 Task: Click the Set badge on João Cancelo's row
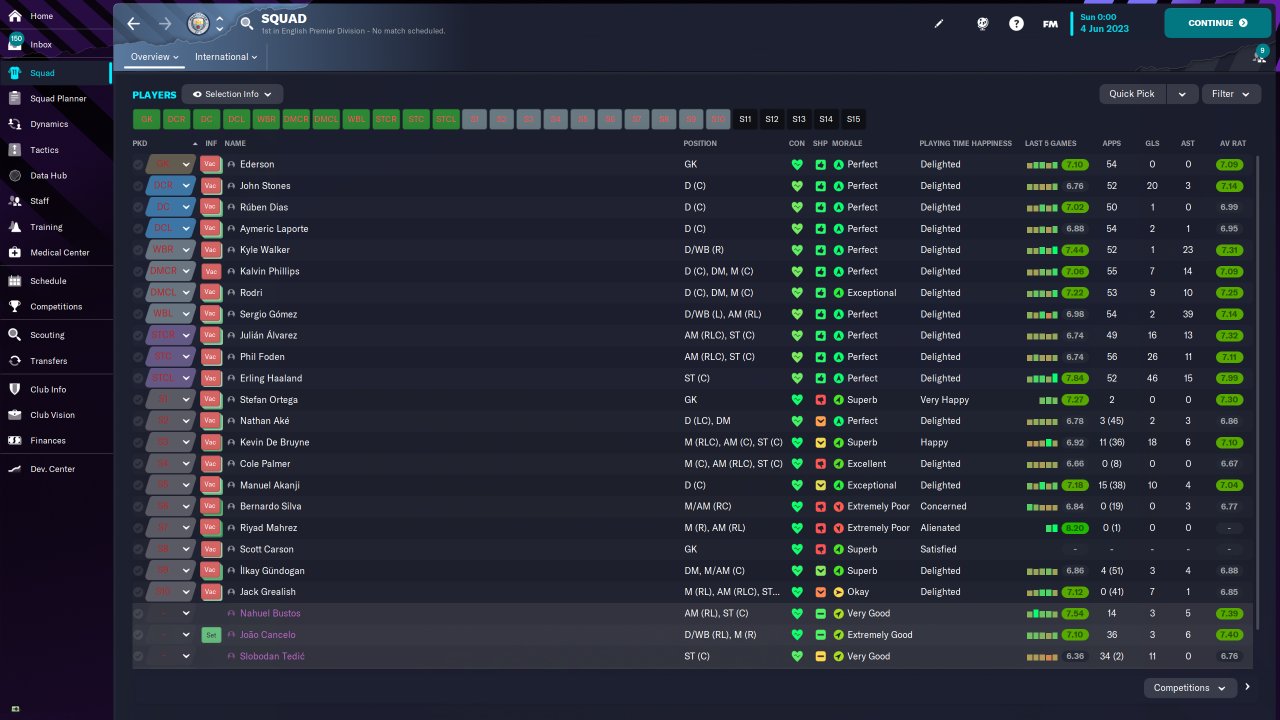click(x=210, y=635)
